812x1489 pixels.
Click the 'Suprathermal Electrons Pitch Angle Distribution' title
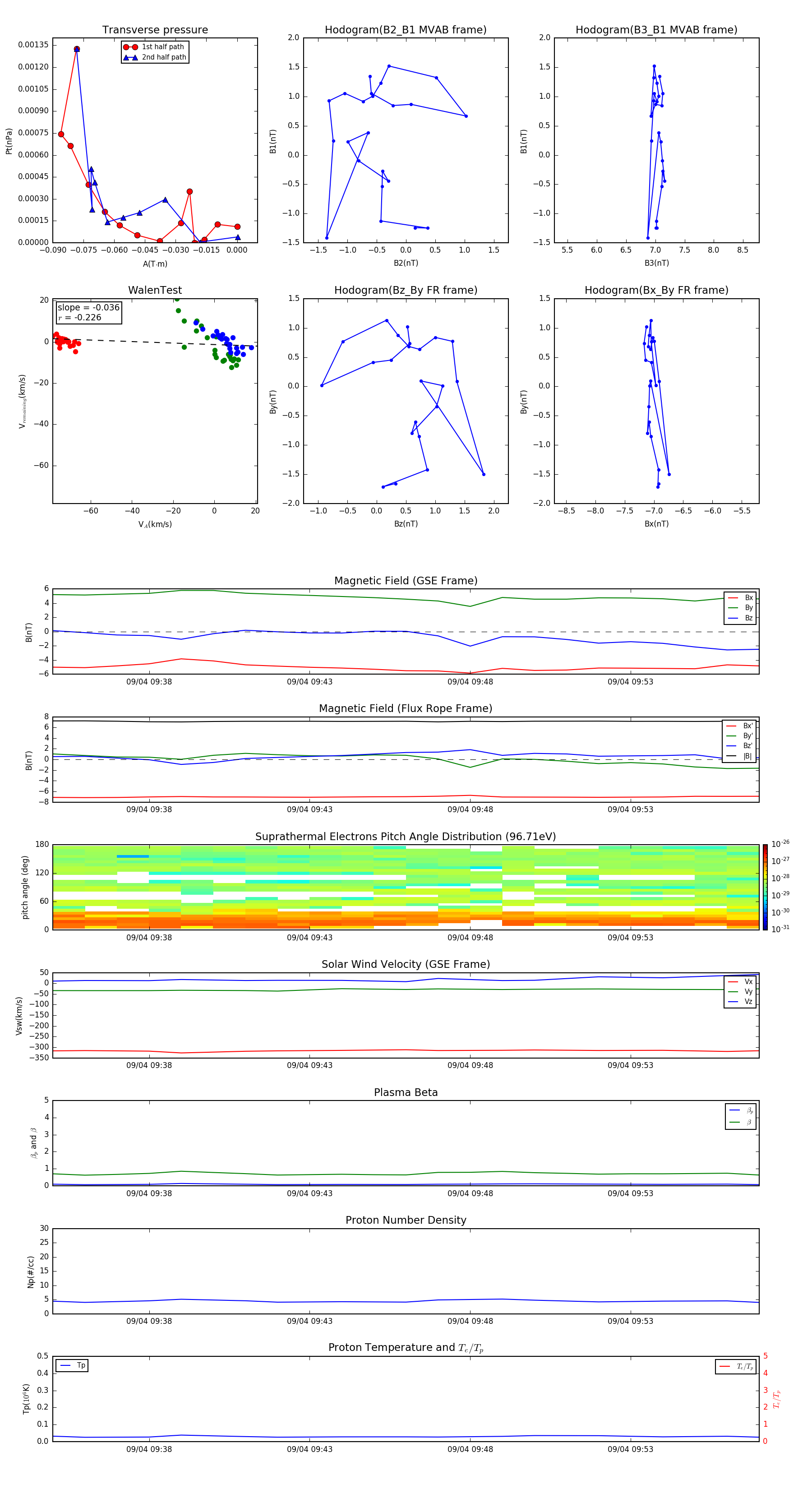[406, 837]
